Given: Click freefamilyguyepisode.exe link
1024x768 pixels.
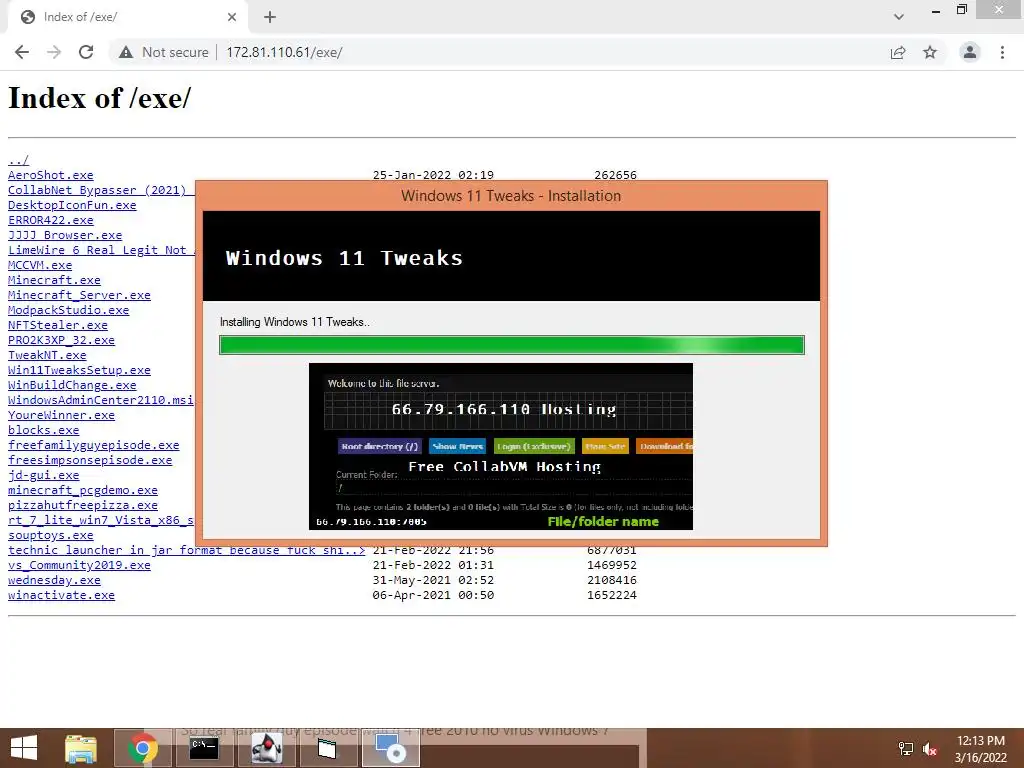Looking at the screenshot, I should pyautogui.click(x=93, y=445).
